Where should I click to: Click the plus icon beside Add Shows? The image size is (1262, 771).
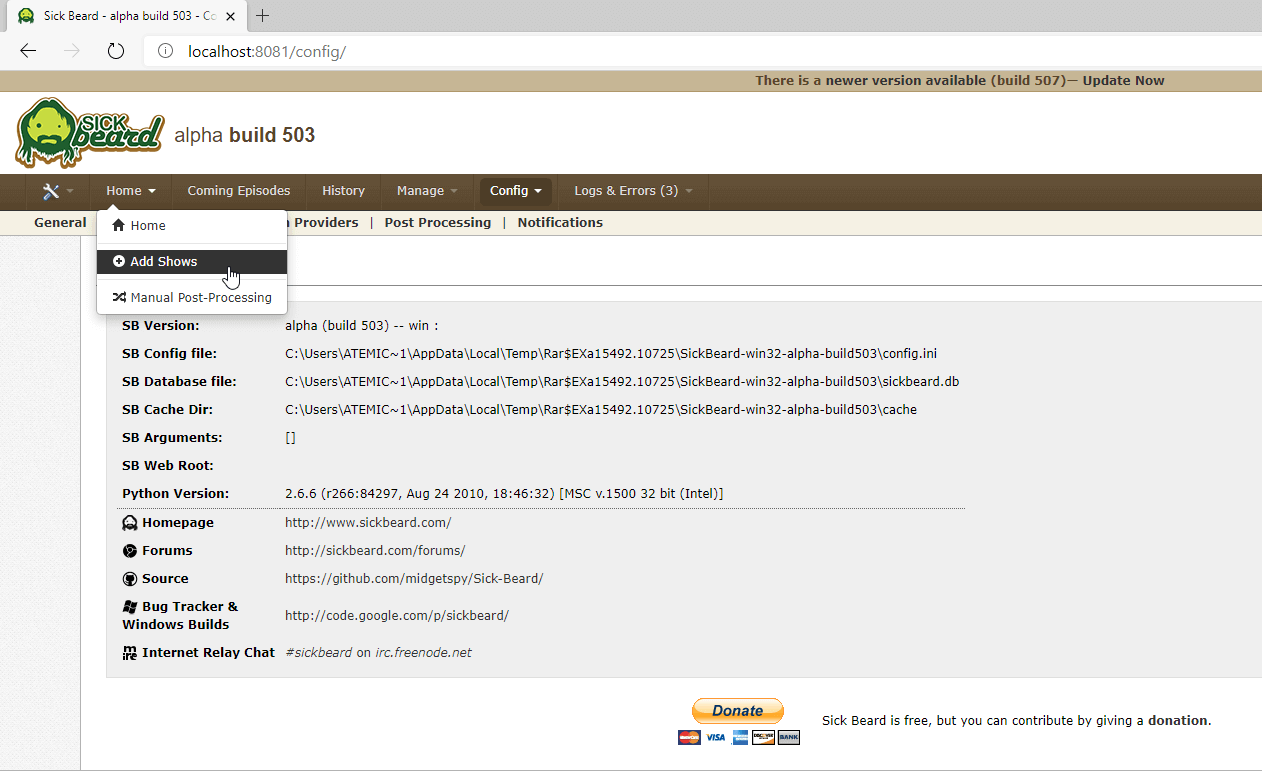(119, 261)
